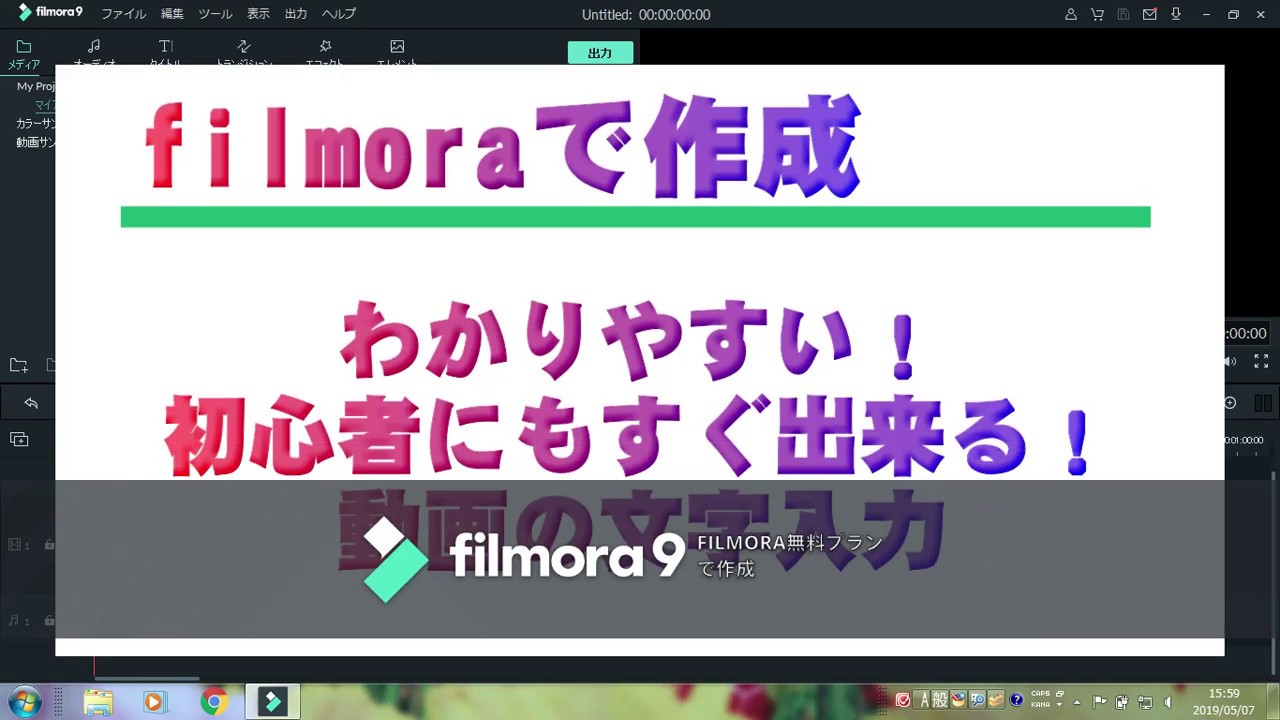Click the timeline zoom-to-fit icon
This screenshot has width=1280, height=720.
point(1263,403)
